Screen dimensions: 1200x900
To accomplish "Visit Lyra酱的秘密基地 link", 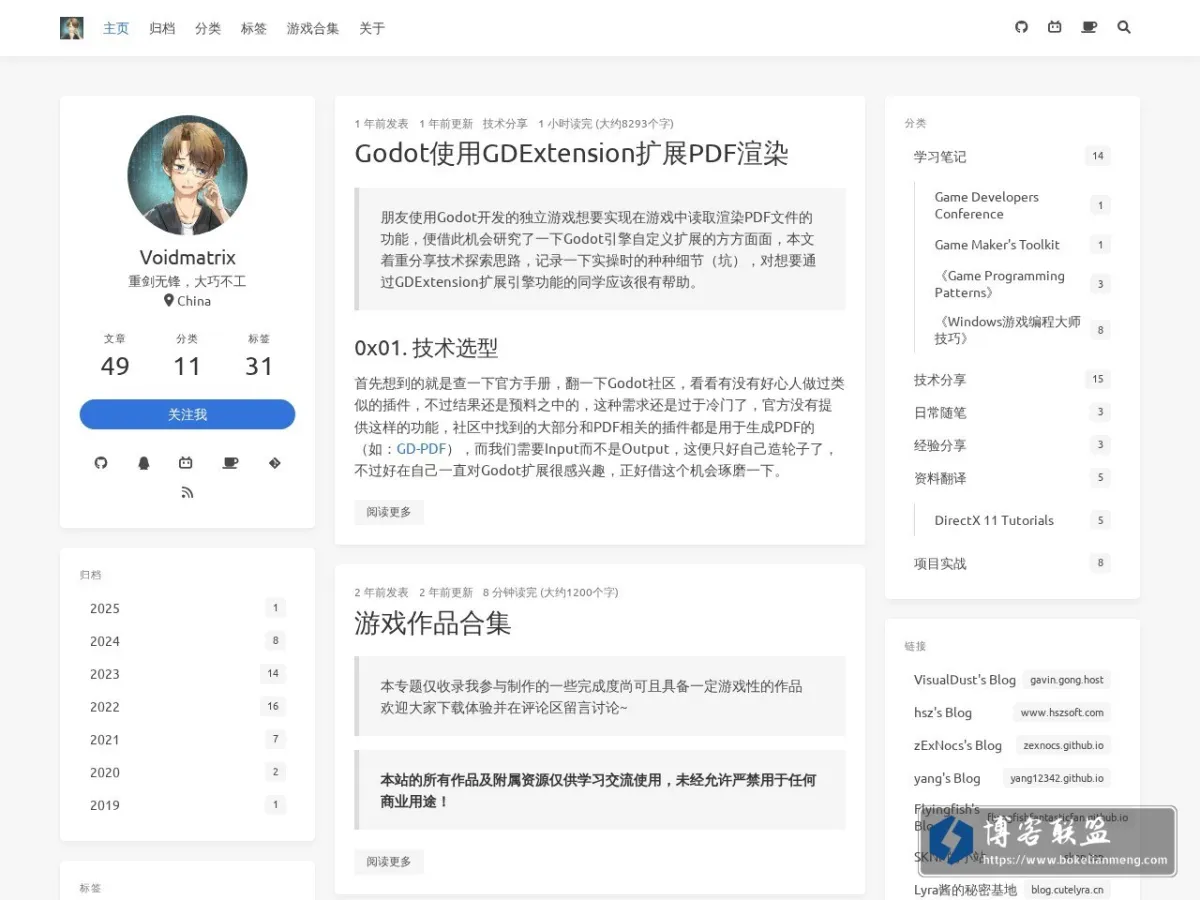I will click(1012, 889).
